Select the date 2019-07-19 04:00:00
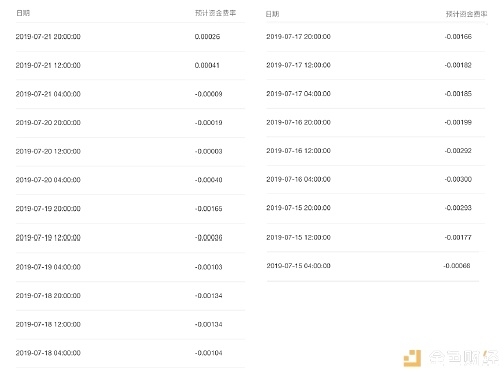This screenshot has width=504, height=372. (48, 267)
